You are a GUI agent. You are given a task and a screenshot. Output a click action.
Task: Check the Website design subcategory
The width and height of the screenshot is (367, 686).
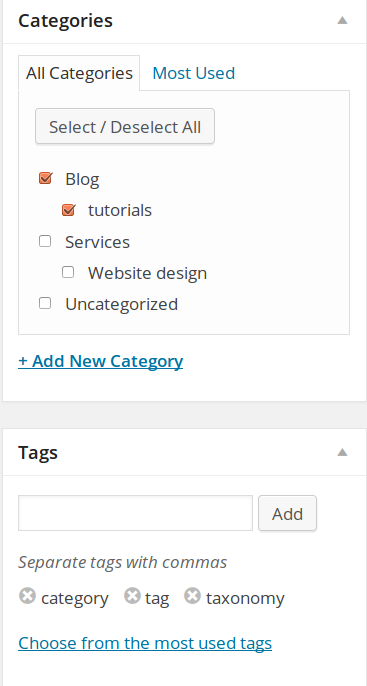68,272
